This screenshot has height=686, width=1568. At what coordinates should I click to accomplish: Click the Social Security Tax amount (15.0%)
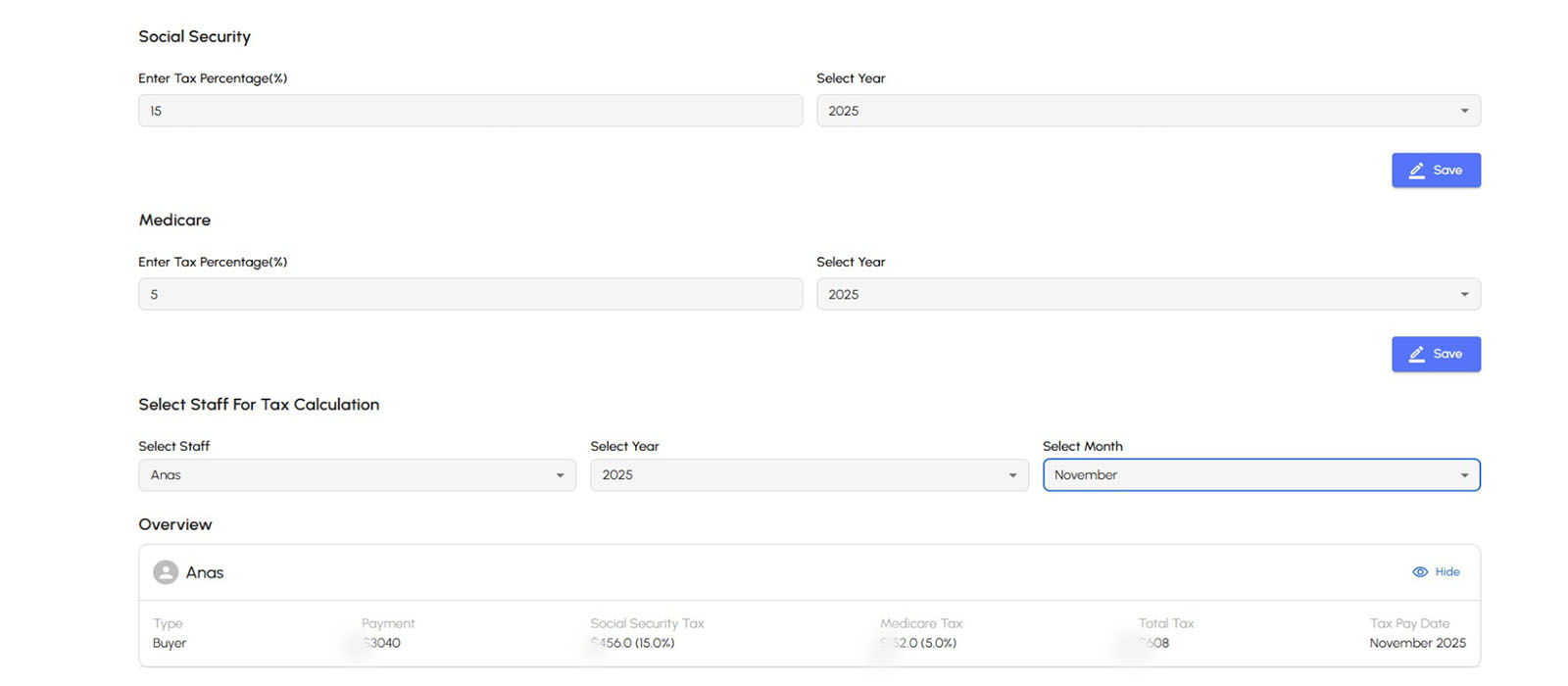point(633,644)
